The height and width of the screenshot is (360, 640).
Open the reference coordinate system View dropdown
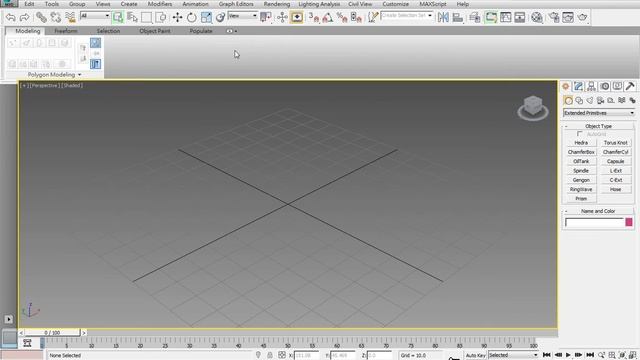coord(243,16)
